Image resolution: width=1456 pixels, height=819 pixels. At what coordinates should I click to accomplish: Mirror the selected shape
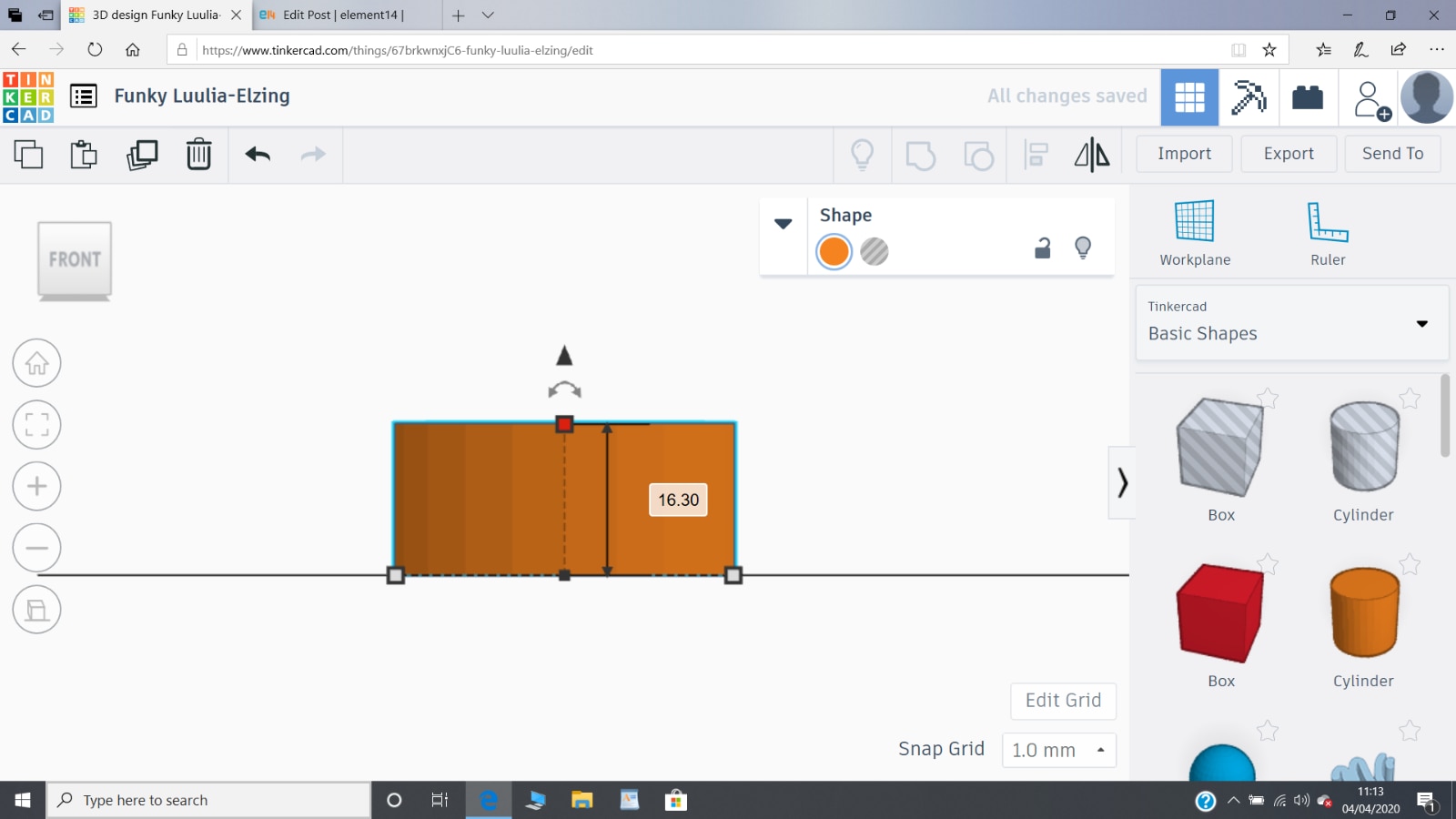pyautogui.click(x=1092, y=154)
